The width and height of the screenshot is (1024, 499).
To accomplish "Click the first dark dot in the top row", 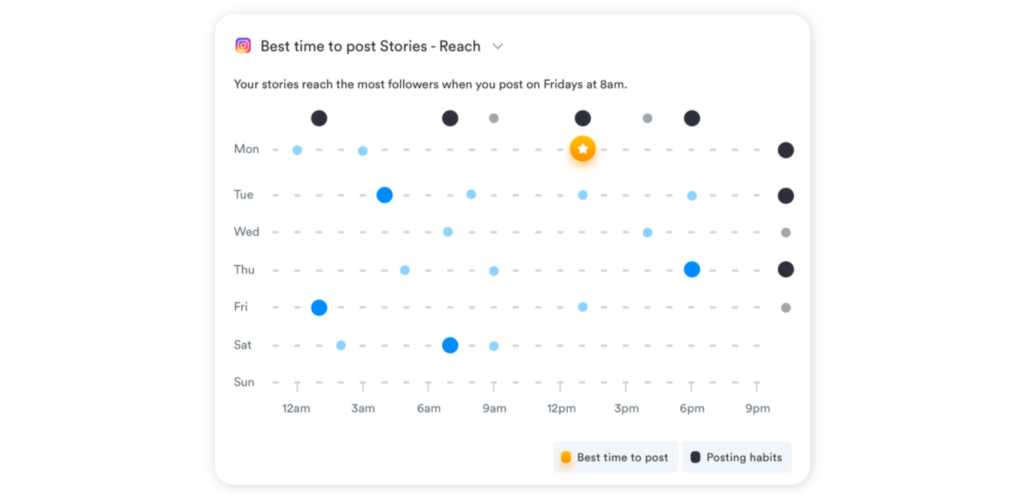I will (319, 118).
